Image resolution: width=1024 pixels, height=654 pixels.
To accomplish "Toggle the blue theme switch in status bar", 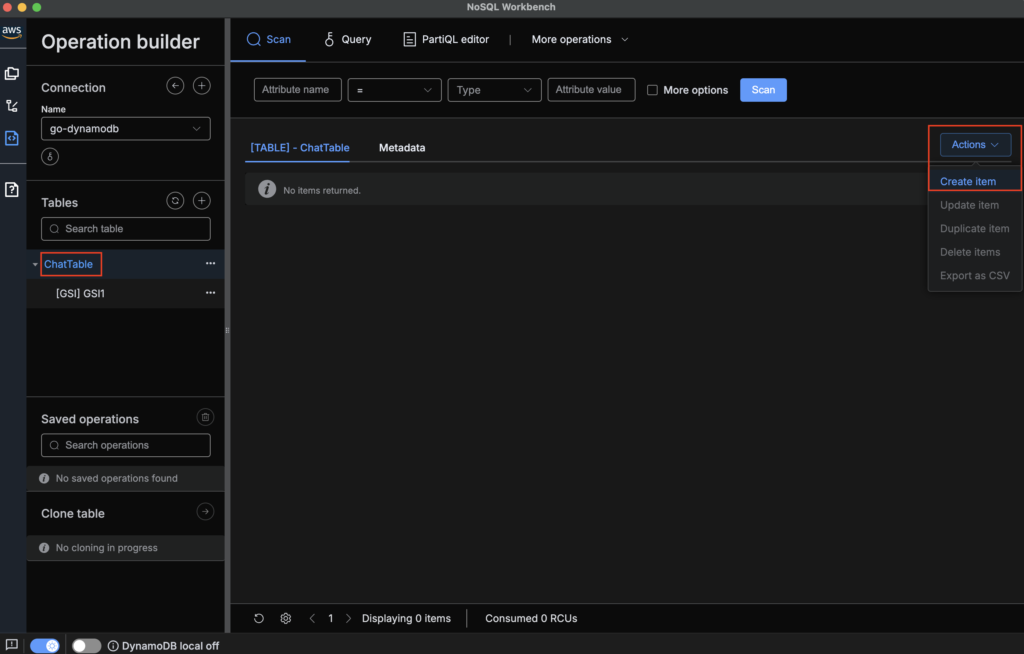I will [x=44, y=646].
